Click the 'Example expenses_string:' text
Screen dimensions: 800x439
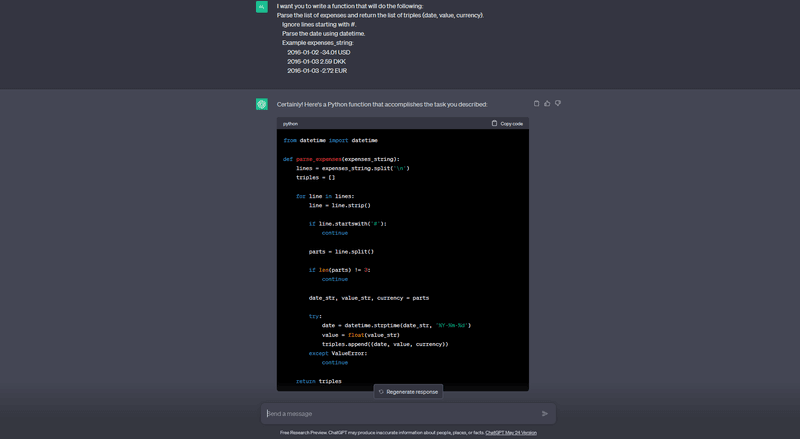coord(318,43)
